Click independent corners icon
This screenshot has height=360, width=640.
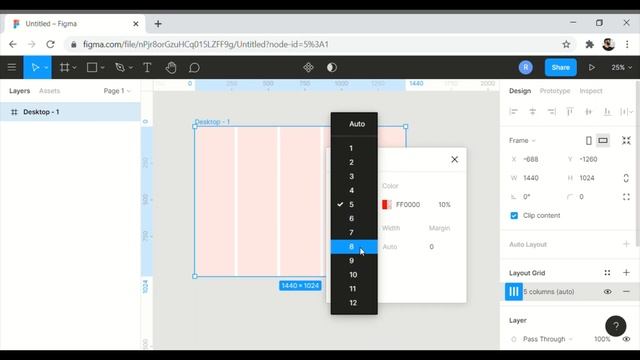626,197
